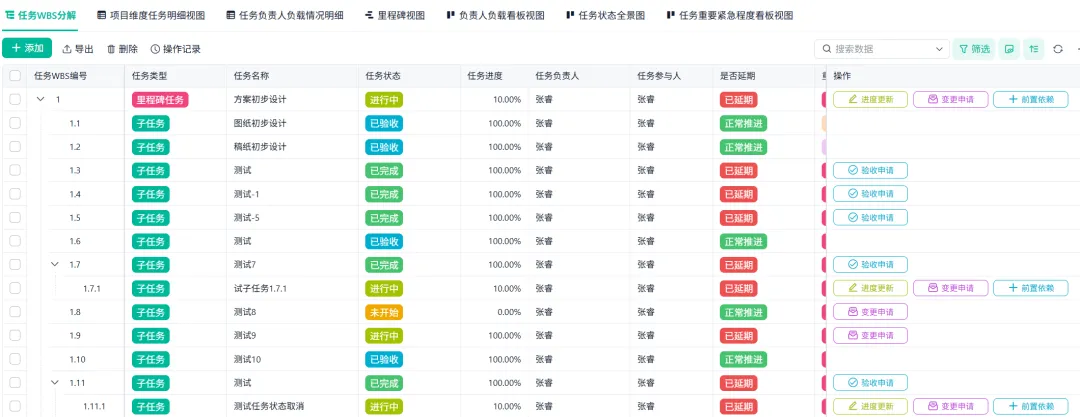Click 验收申请 in the 测试7 row
The image size is (1080, 417).
(870, 265)
